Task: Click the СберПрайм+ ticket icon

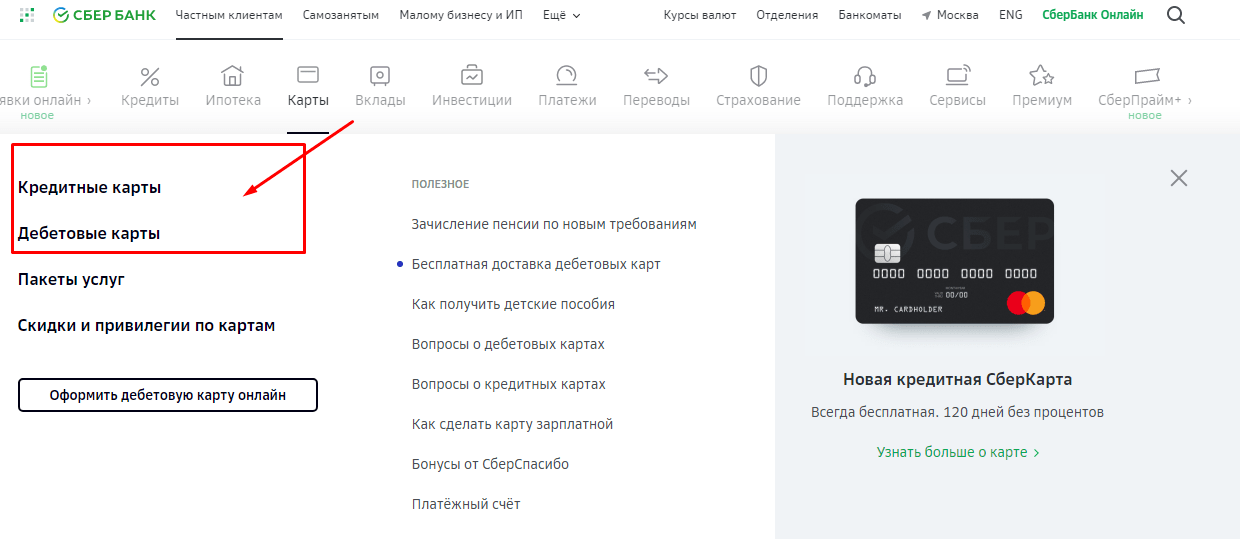Action: pyautogui.click(x=1146, y=76)
